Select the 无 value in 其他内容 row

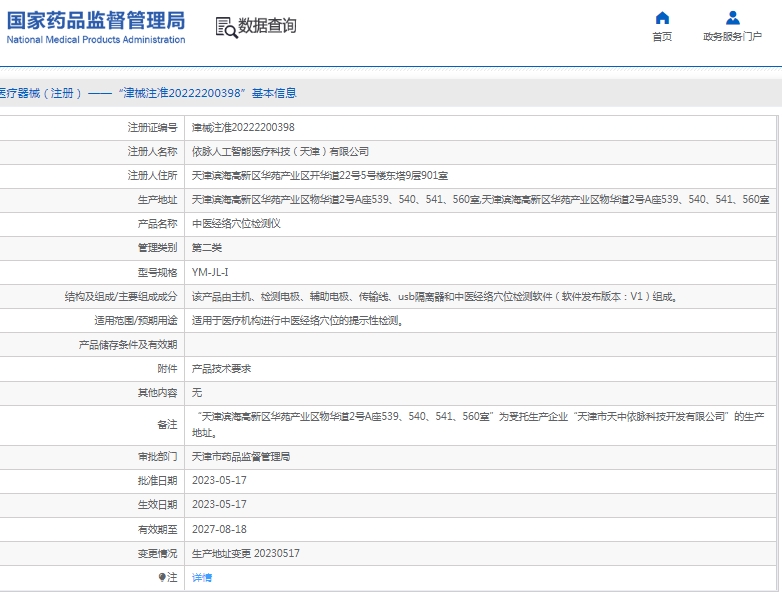point(197,393)
